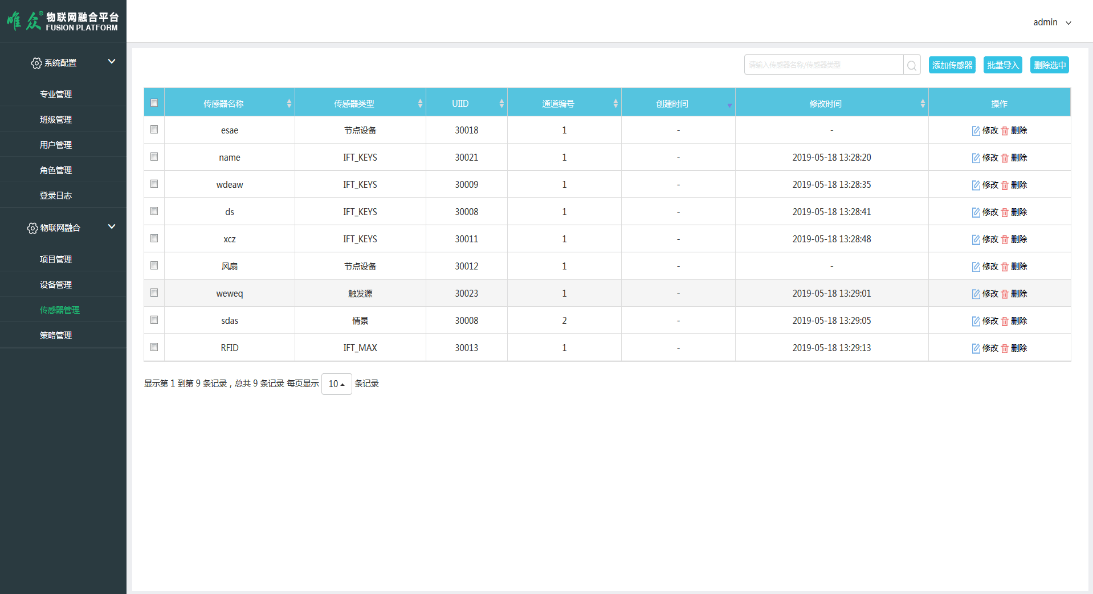The image size is (1093, 594).
Task: Check the checkbox for sensor ds
Action: point(154,211)
